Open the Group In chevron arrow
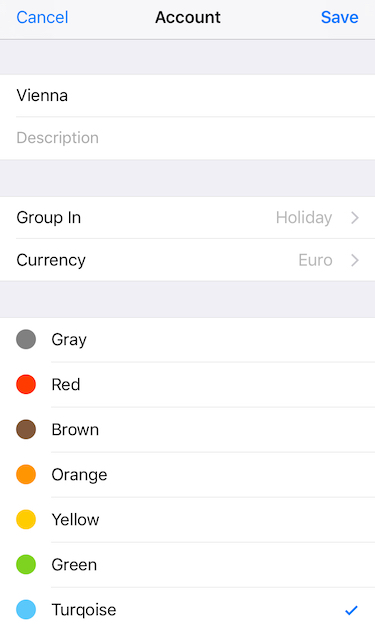The image size is (375, 632). click(x=355, y=218)
